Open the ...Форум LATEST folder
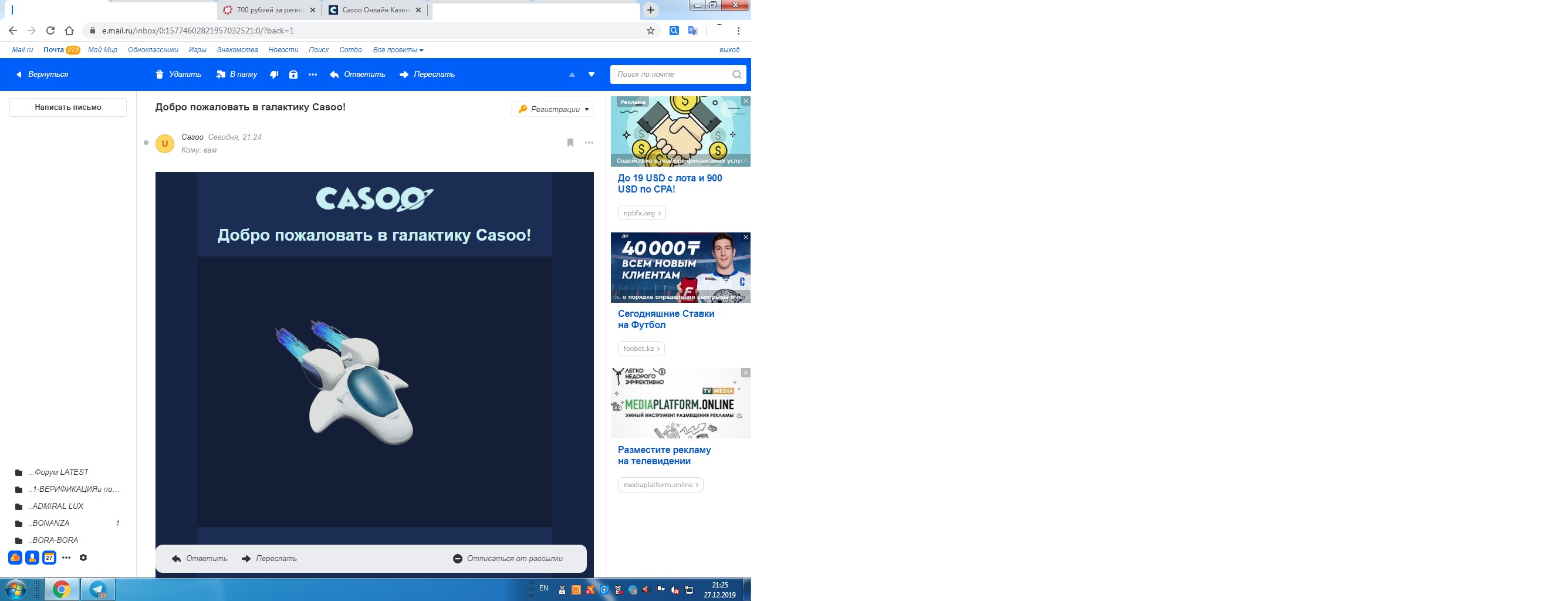 coord(68,472)
